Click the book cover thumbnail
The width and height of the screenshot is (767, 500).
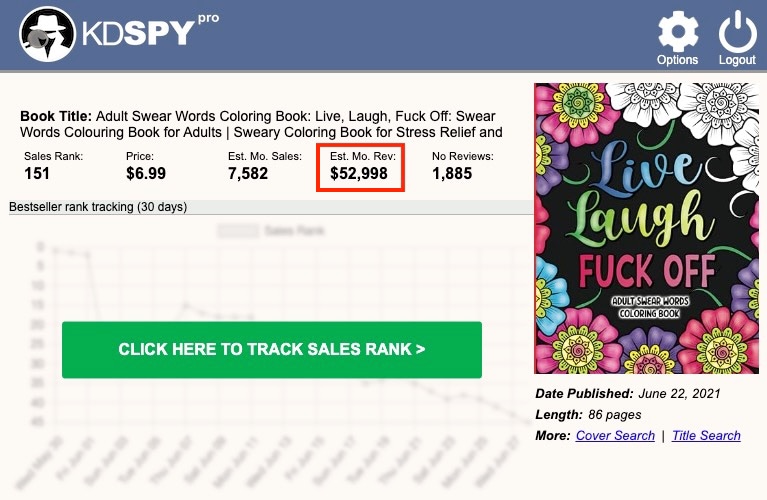click(641, 228)
